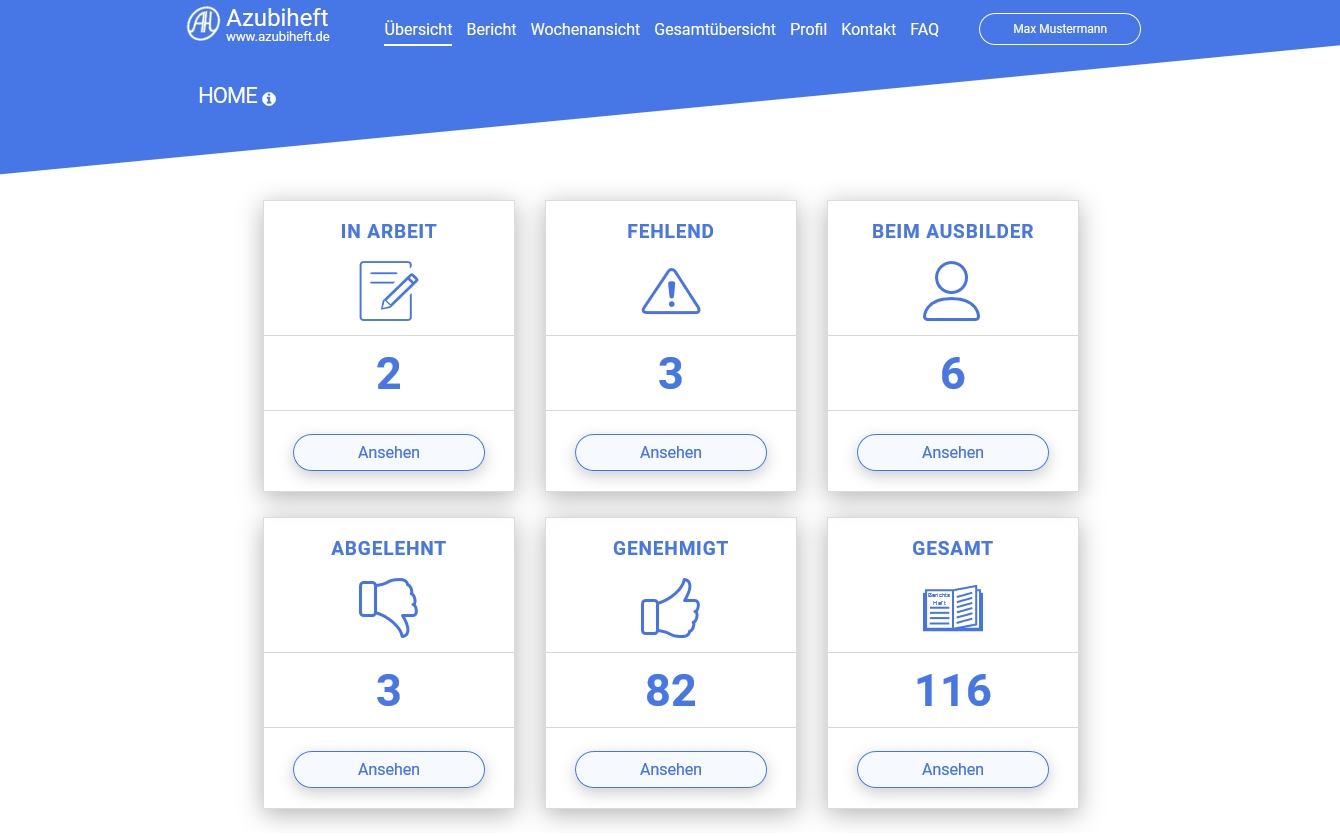This screenshot has width=1340, height=836.
Task: Click the thumbs-down Abgelehnt icon
Action: click(x=388, y=607)
